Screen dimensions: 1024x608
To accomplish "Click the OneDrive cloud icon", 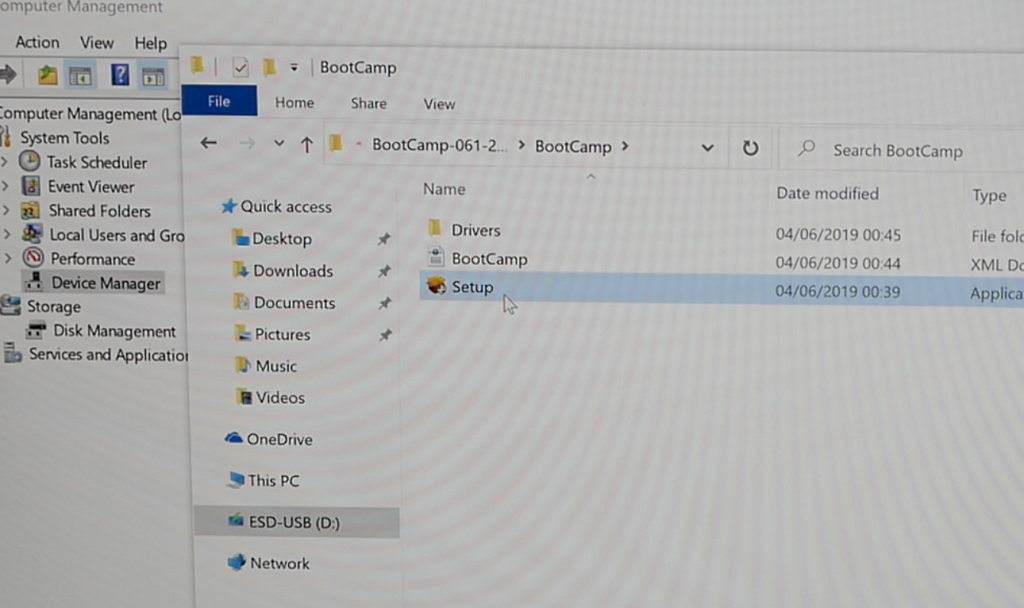I will pyautogui.click(x=233, y=438).
